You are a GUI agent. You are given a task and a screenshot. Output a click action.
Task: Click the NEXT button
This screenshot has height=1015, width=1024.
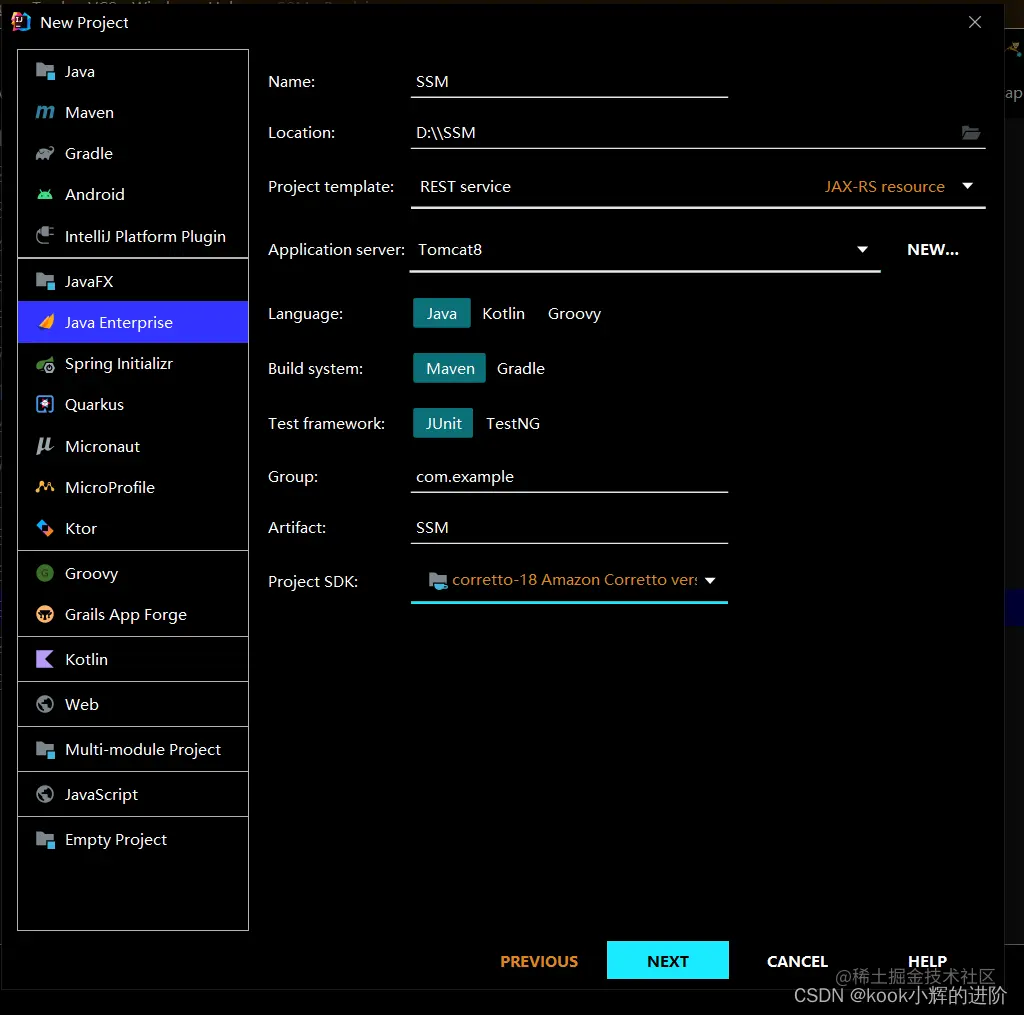[x=667, y=960]
